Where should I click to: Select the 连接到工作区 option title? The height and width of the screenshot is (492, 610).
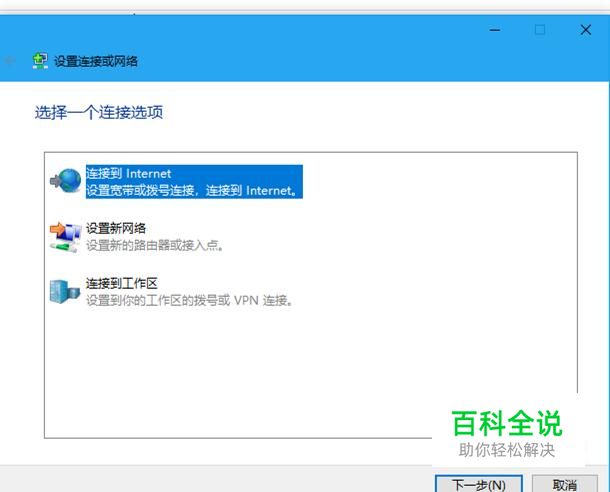(122, 284)
